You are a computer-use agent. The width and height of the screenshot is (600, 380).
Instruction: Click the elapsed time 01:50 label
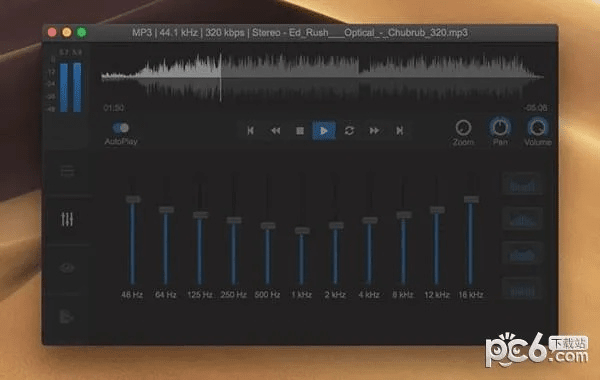tap(114, 108)
